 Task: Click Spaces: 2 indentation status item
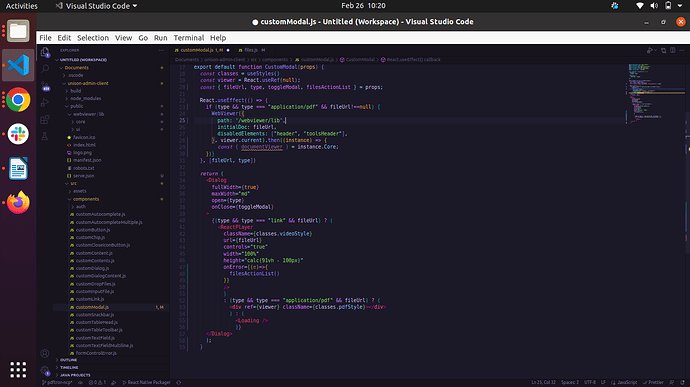point(570,383)
